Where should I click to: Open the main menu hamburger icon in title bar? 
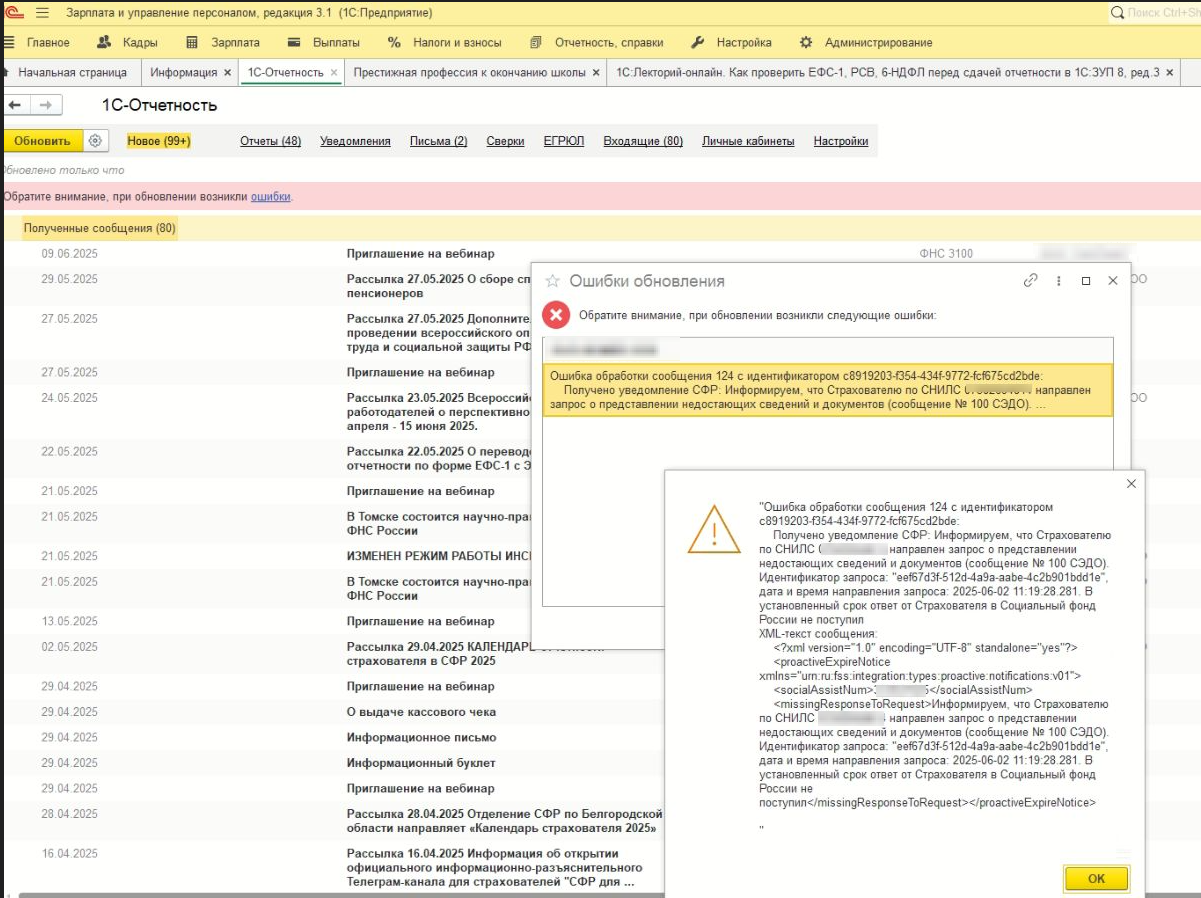[42, 13]
